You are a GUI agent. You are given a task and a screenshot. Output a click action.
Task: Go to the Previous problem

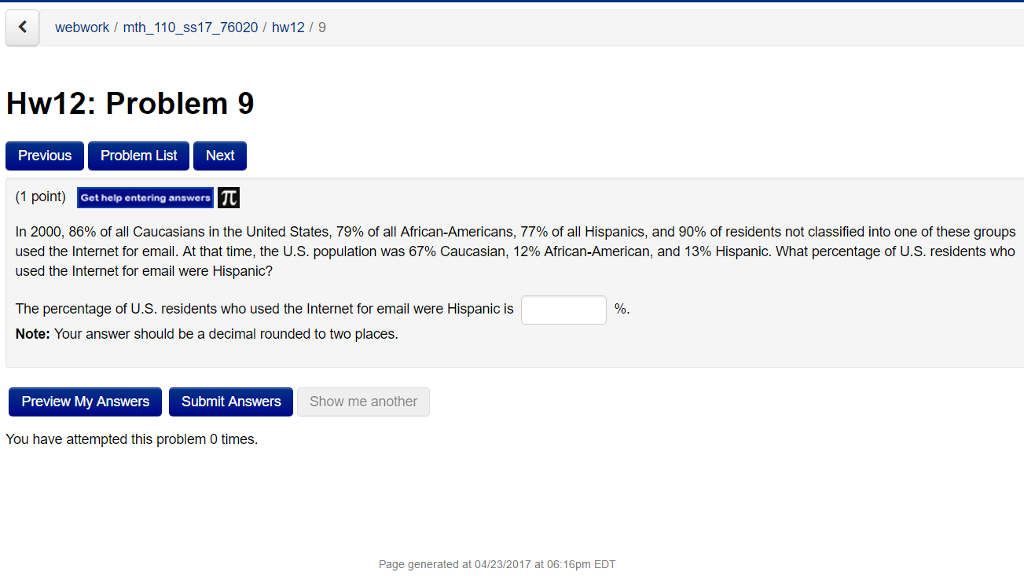44,155
